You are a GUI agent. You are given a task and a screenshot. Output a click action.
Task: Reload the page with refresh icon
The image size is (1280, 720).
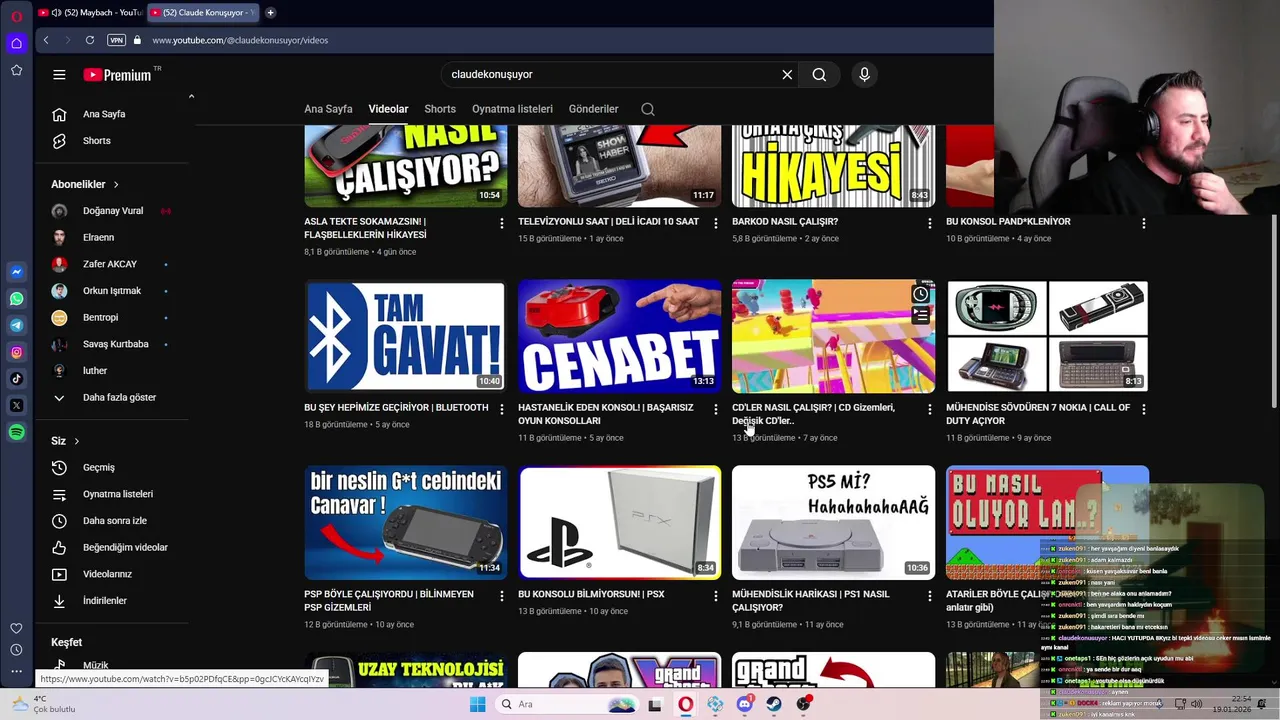pos(89,40)
